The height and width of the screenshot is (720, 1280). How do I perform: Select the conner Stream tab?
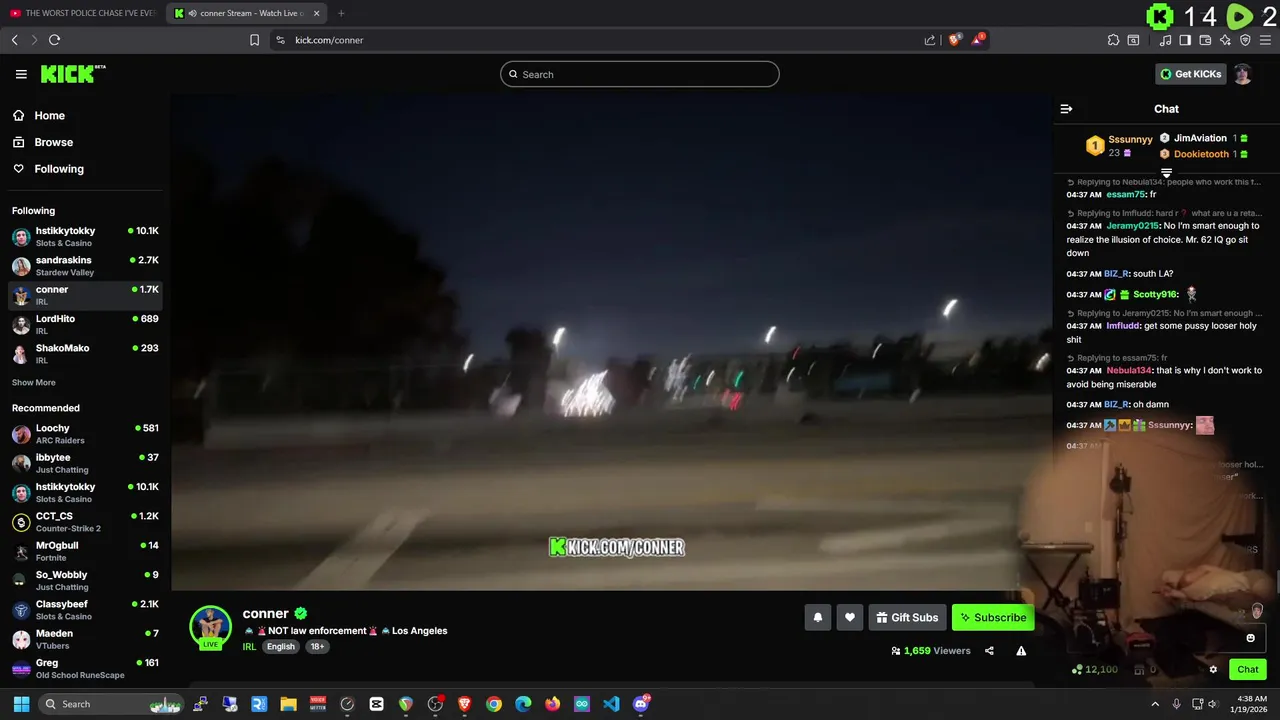[247, 13]
